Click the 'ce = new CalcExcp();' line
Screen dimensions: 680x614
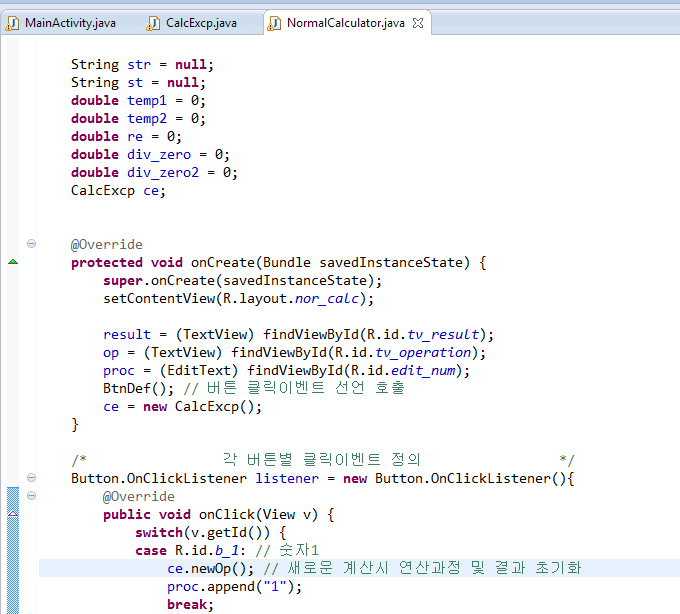tap(183, 406)
